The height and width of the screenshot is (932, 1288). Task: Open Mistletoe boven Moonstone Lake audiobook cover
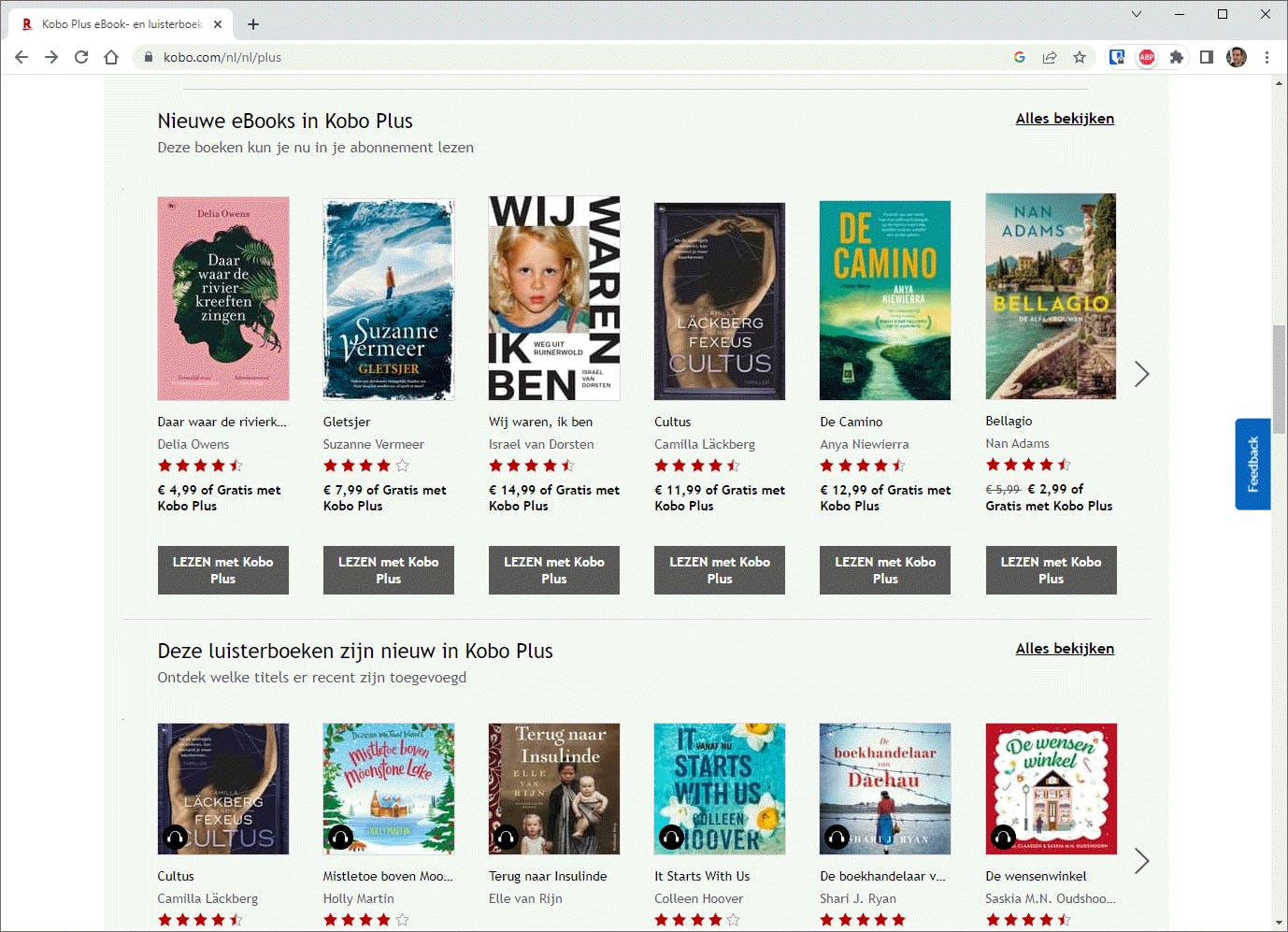point(389,789)
